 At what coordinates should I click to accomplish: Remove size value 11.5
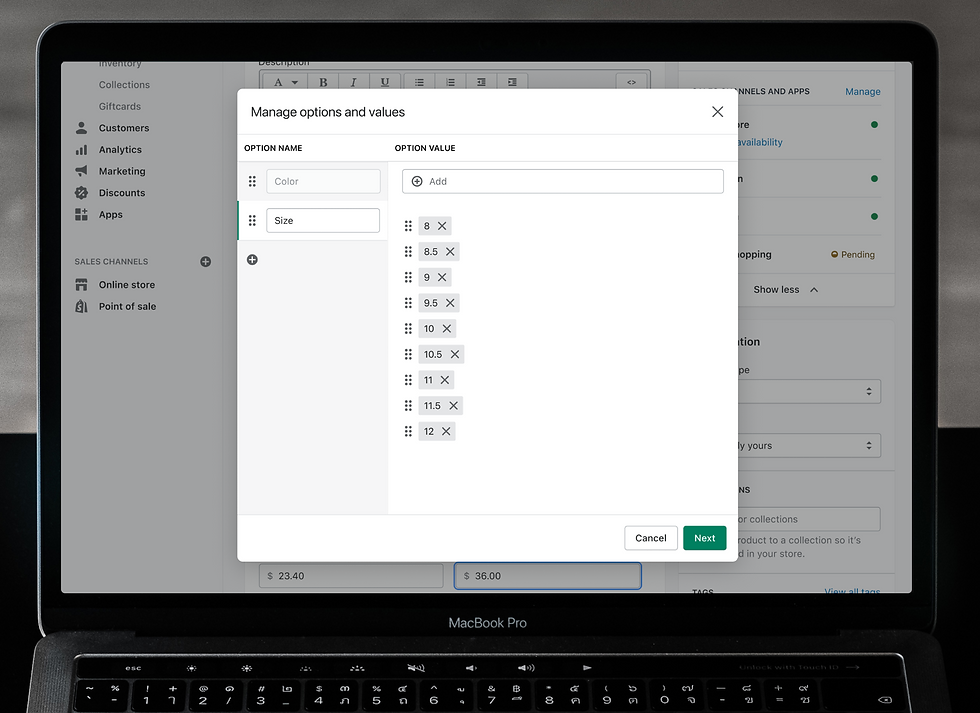[x=454, y=406]
